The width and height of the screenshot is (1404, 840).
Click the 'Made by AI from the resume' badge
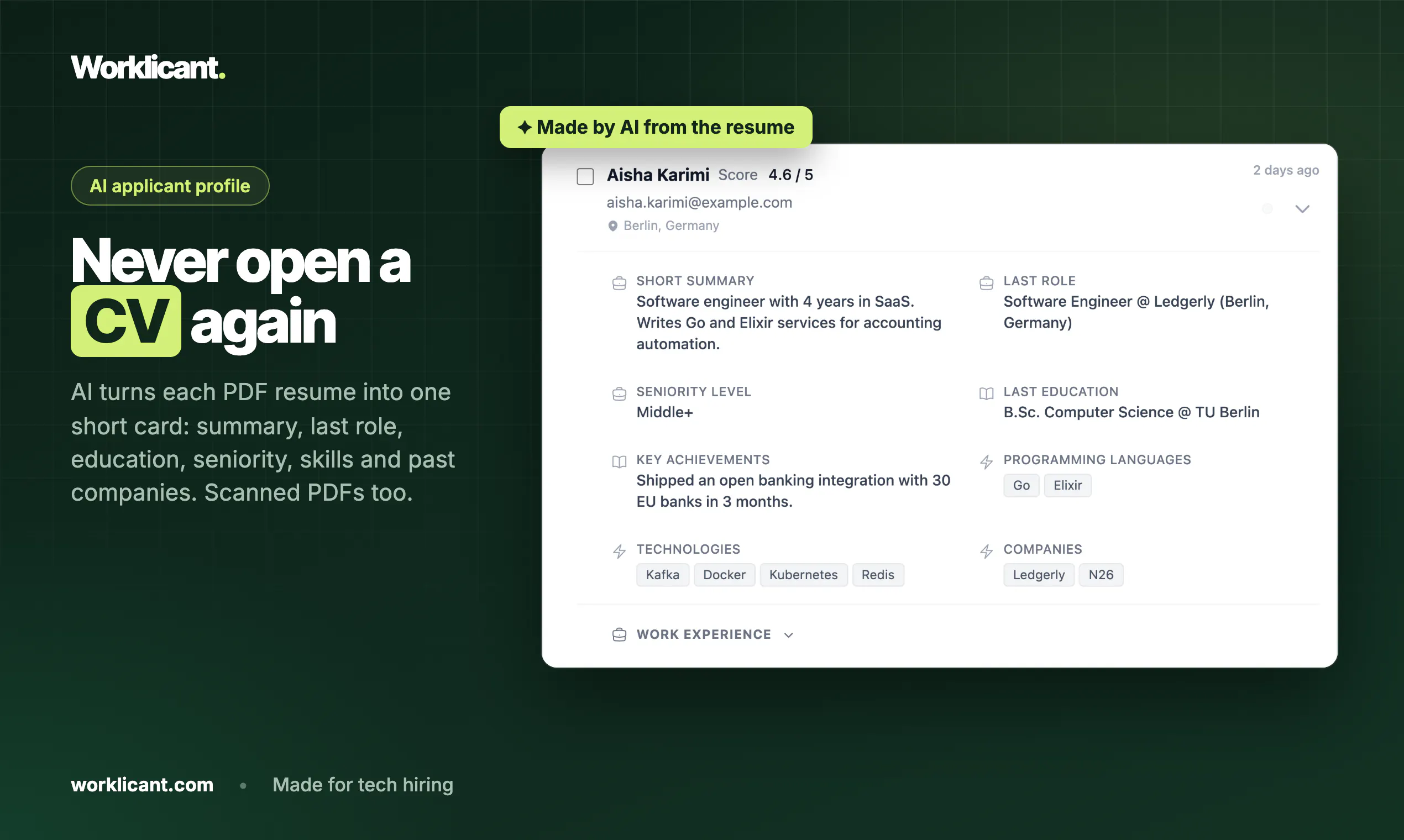(656, 127)
